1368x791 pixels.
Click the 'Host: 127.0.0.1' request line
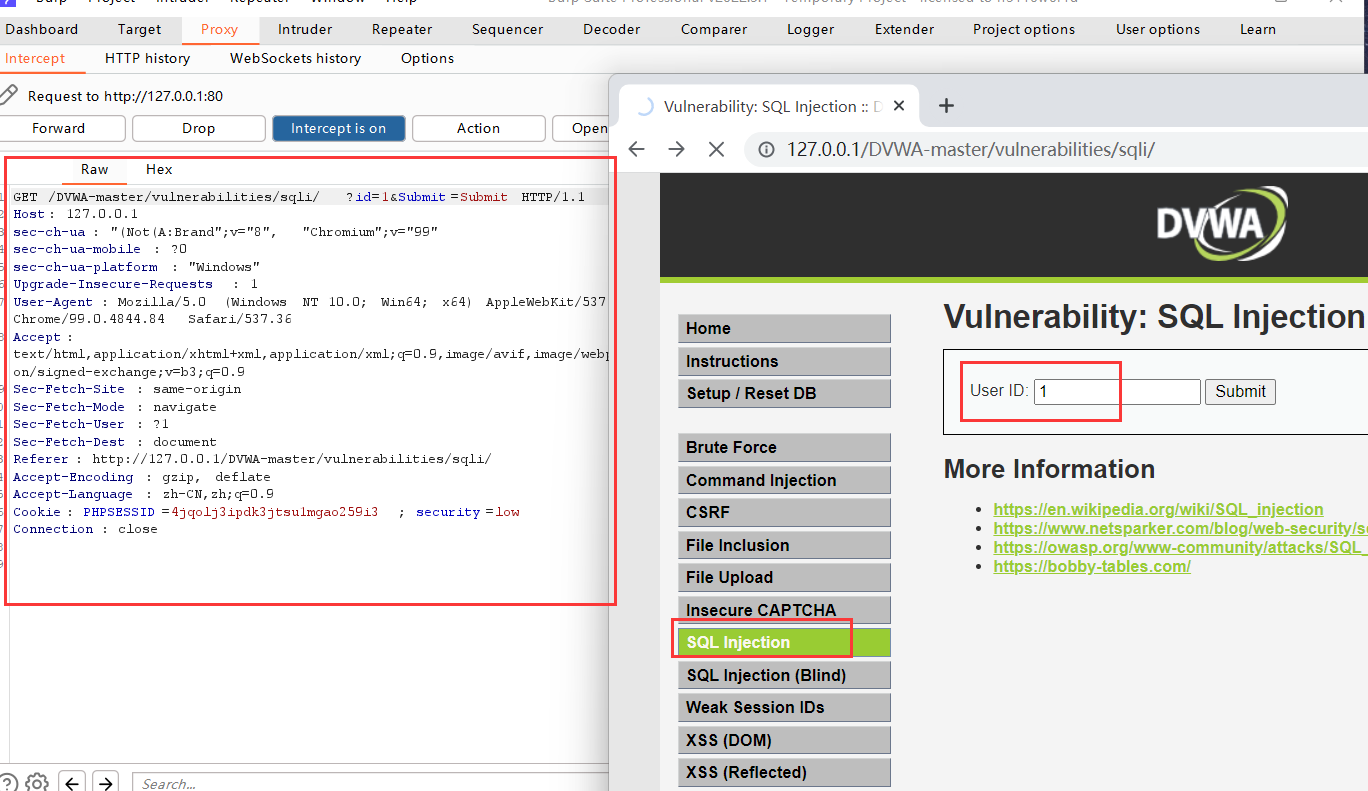[x=75, y=214]
